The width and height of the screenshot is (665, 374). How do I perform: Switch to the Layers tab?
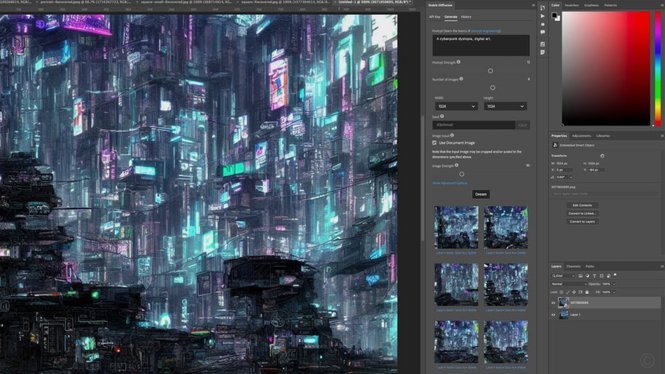pyautogui.click(x=556, y=266)
